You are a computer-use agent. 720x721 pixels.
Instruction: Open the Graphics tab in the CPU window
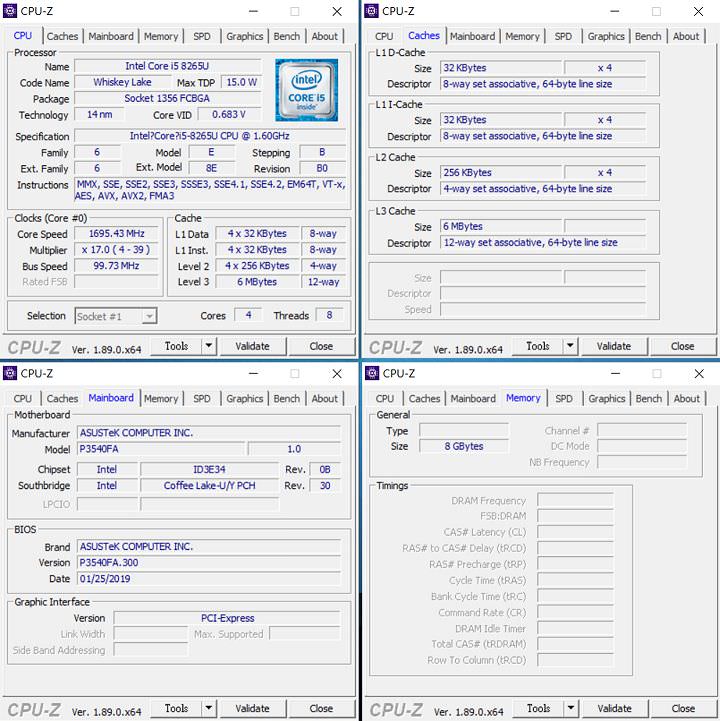click(245, 36)
